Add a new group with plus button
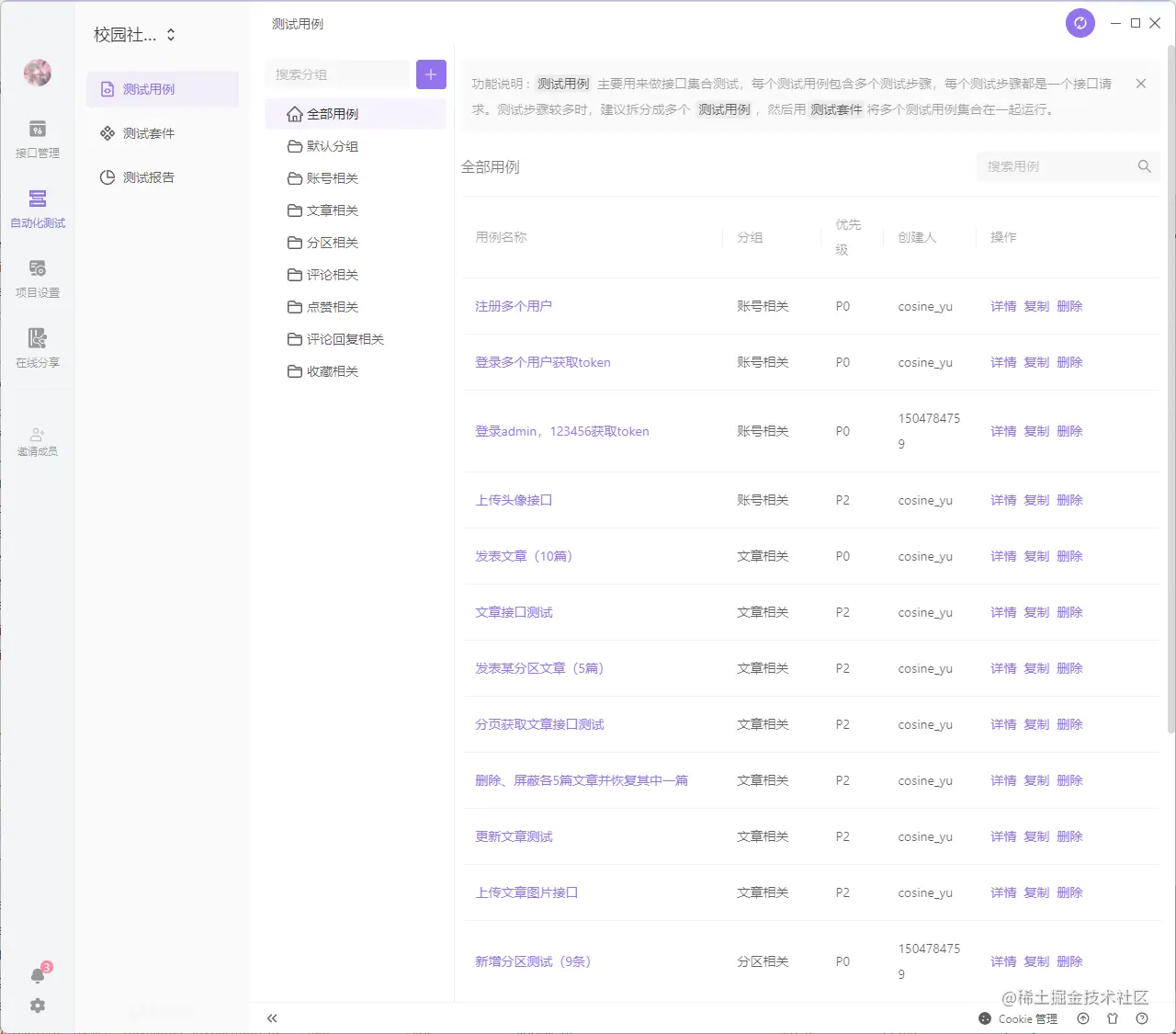The image size is (1176, 1034). (x=431, y=74)
